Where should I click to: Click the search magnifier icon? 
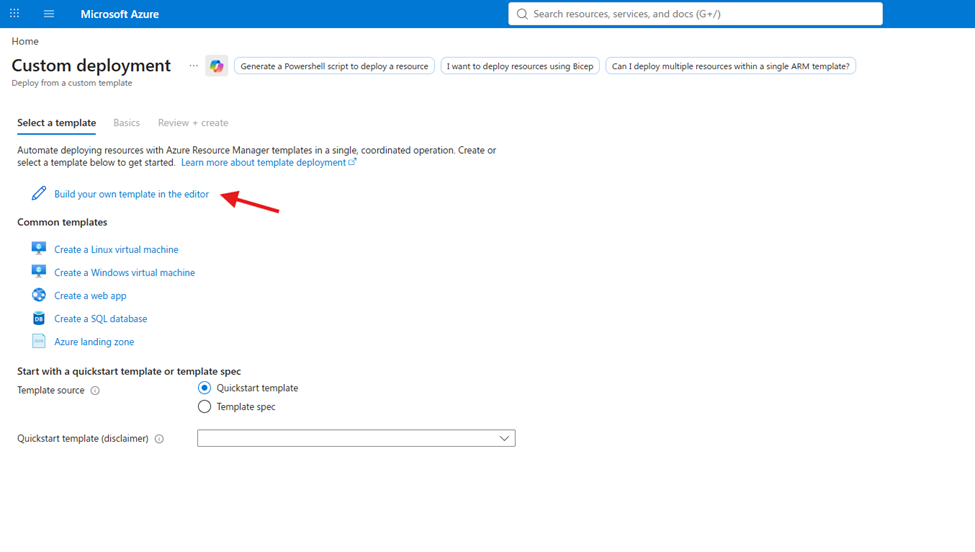coord(522,14)
